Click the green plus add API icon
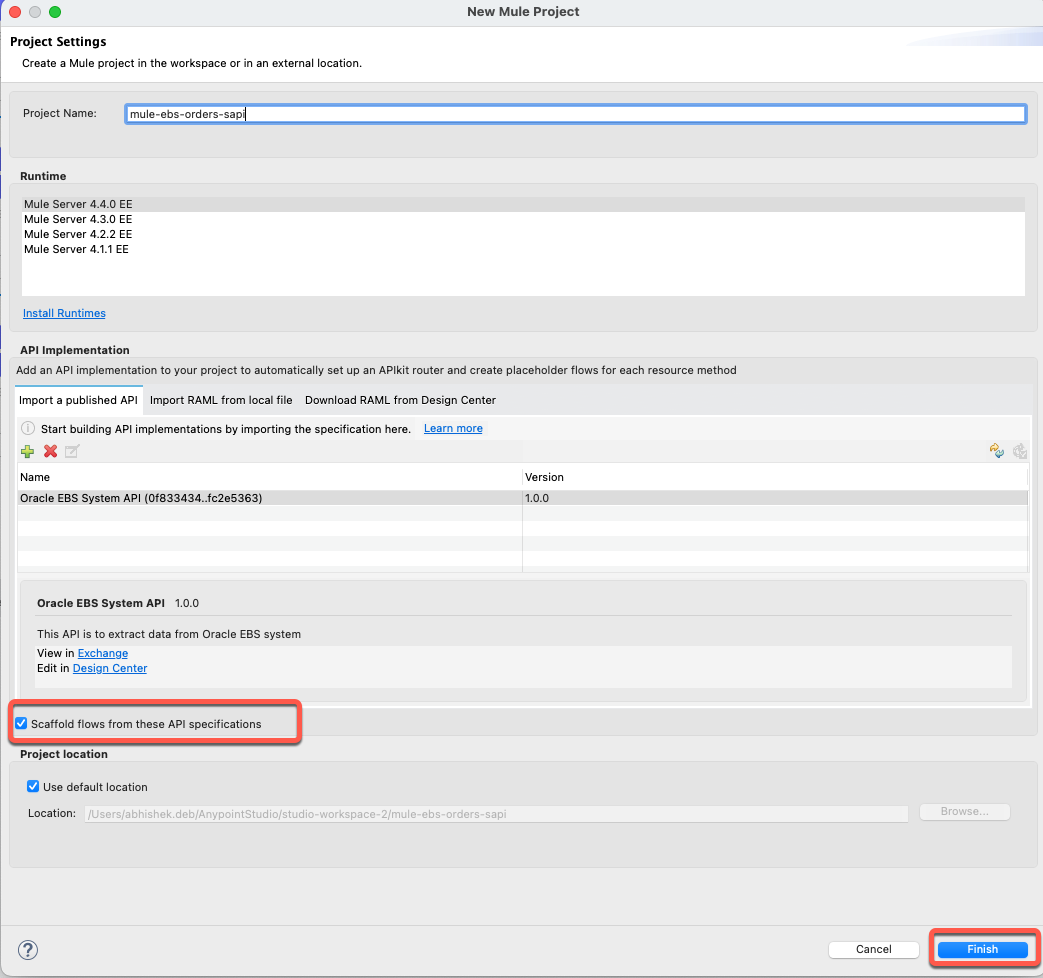This screenshot has height=978, width=1043. click(x=27, y=452)
